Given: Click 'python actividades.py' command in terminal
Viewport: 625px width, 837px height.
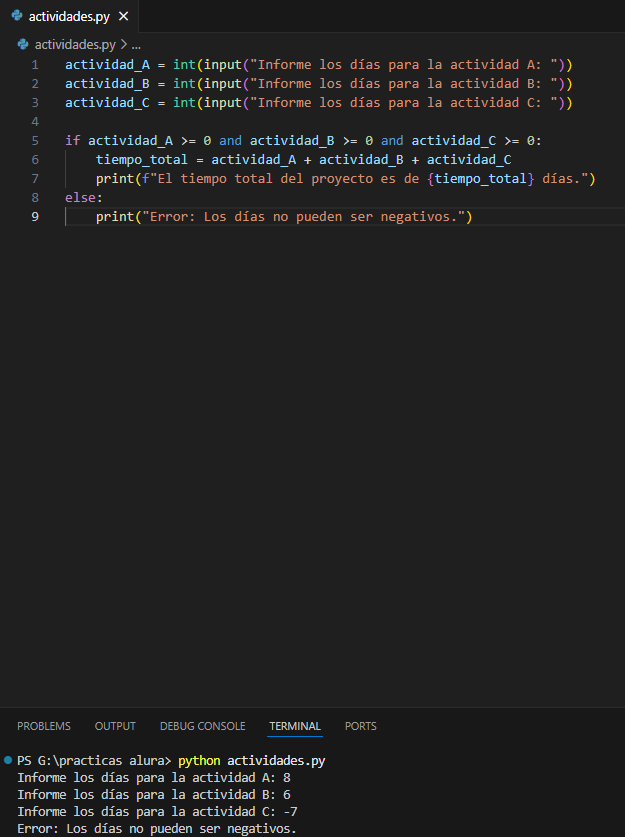Looking at the screenshot, I should [252, 761].
